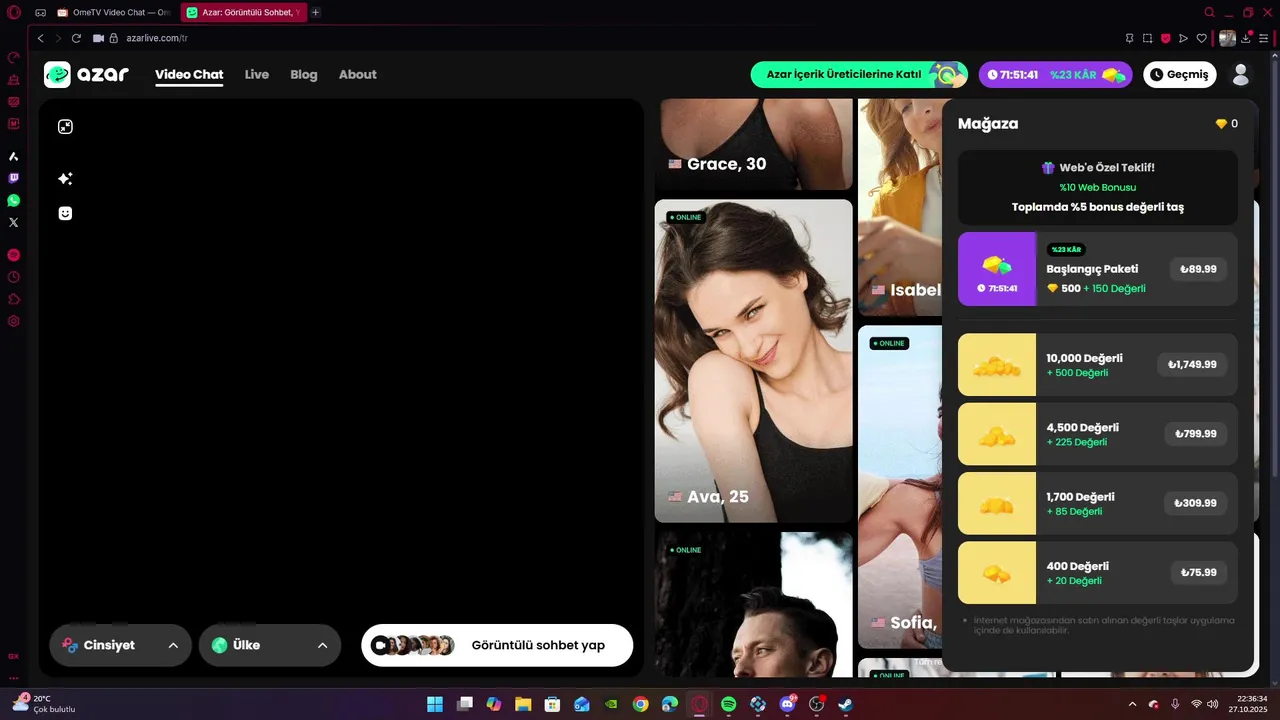The width and height of the screenshot is (1280, 720).
Task: Open Sofia profile card
Action: (900, 487)
